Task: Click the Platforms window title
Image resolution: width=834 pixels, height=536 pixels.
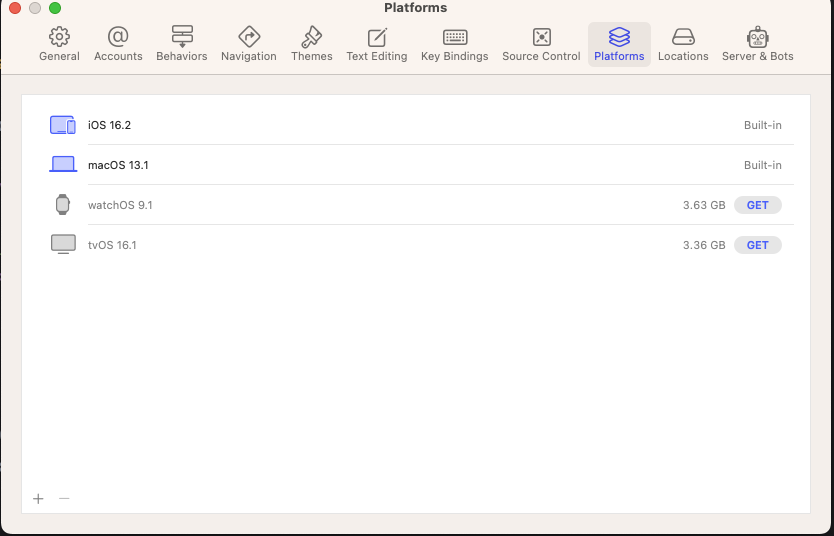Action: click(415, 8)
